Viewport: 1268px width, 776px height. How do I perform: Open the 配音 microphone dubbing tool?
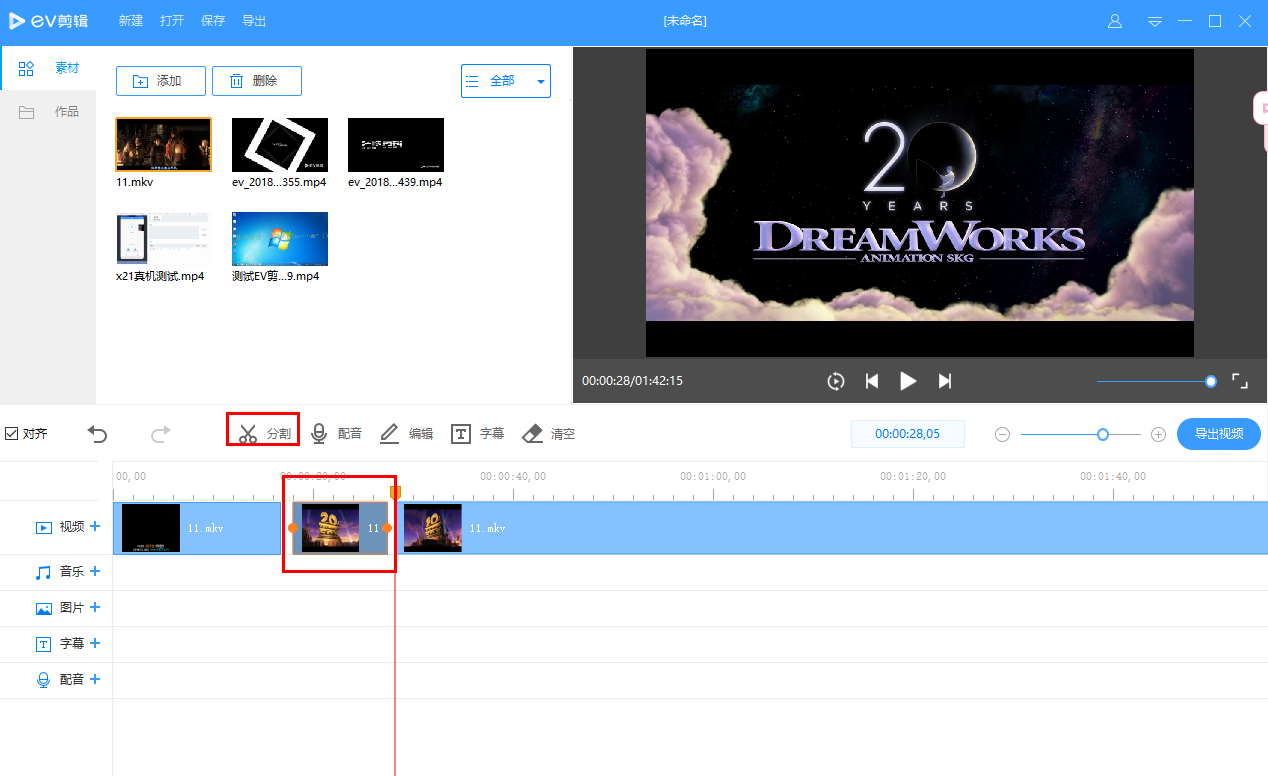(x=336, y=434)
